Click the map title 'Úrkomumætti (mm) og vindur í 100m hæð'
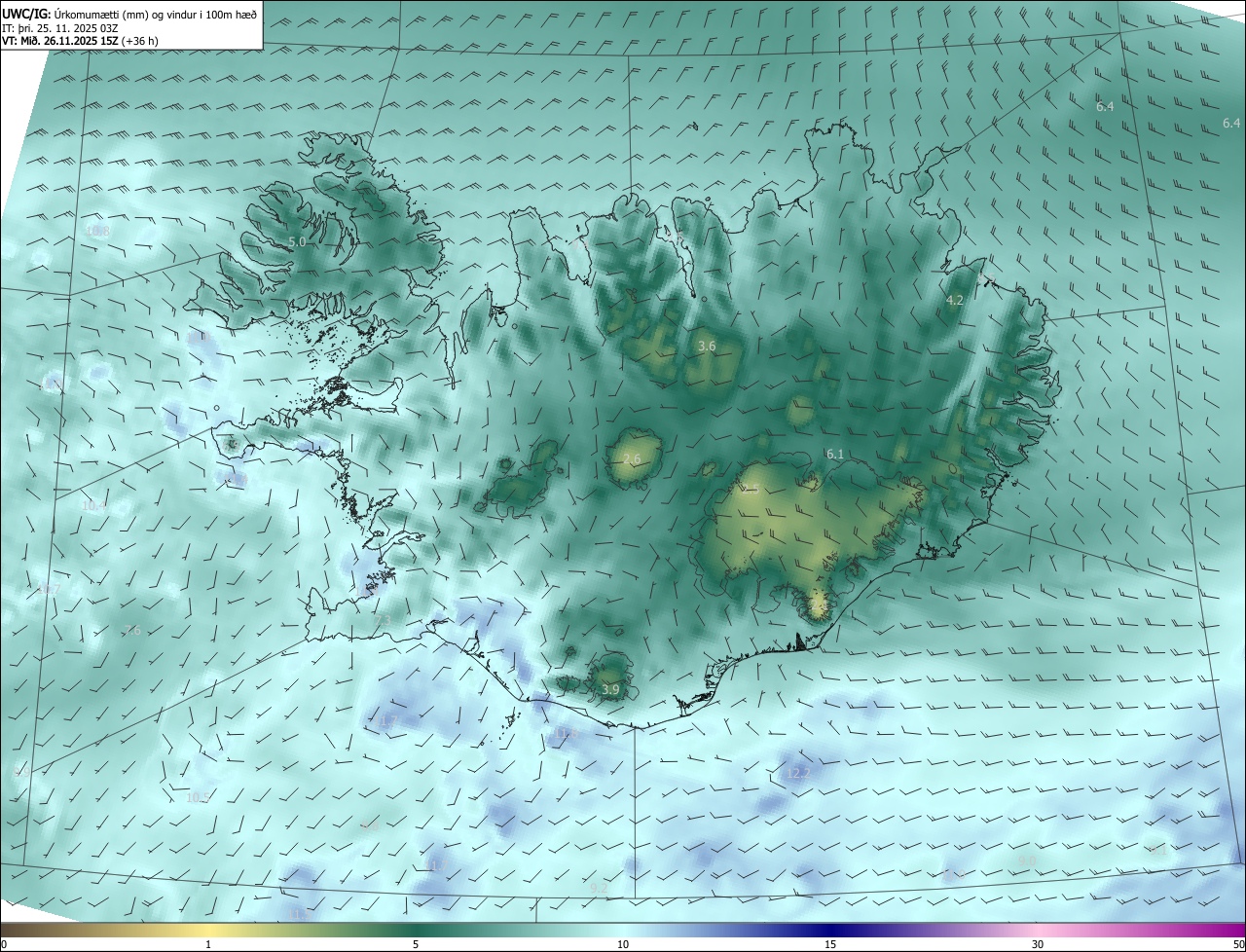The height and width of the screenshot is (952, 1246). tap(156, 14)
